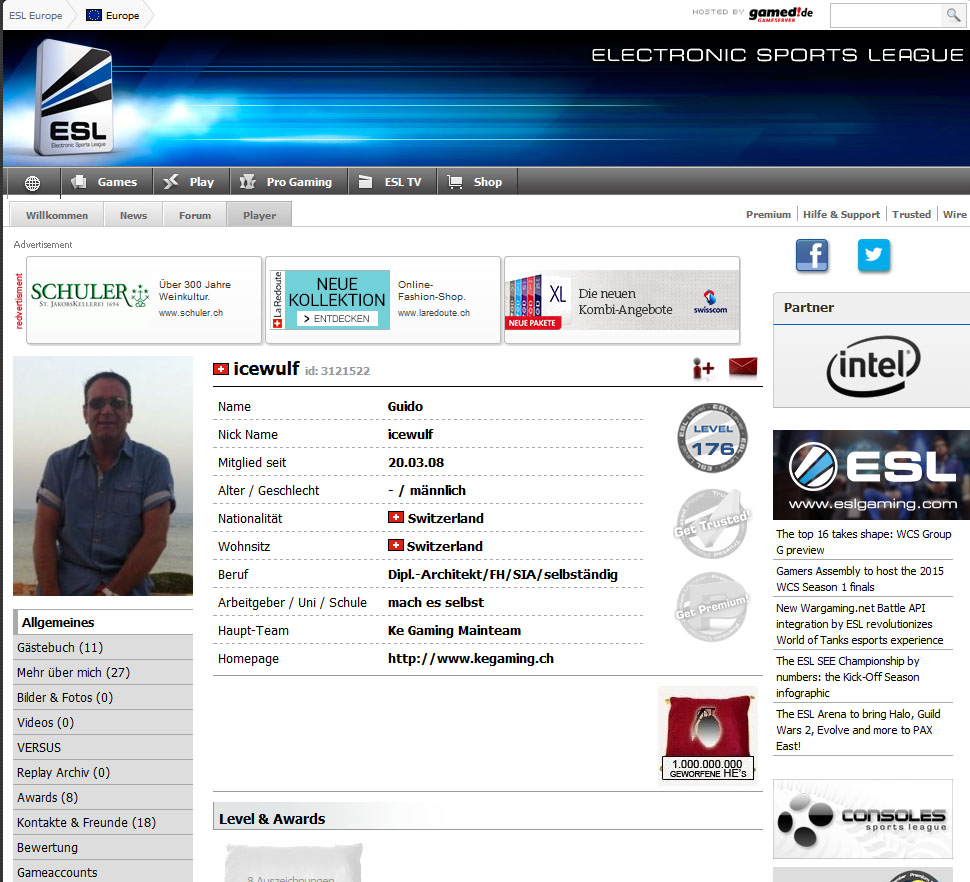The image size is (970, 882).
Task: Click the globe icon in navigation bar
Action: coord(32,182)
